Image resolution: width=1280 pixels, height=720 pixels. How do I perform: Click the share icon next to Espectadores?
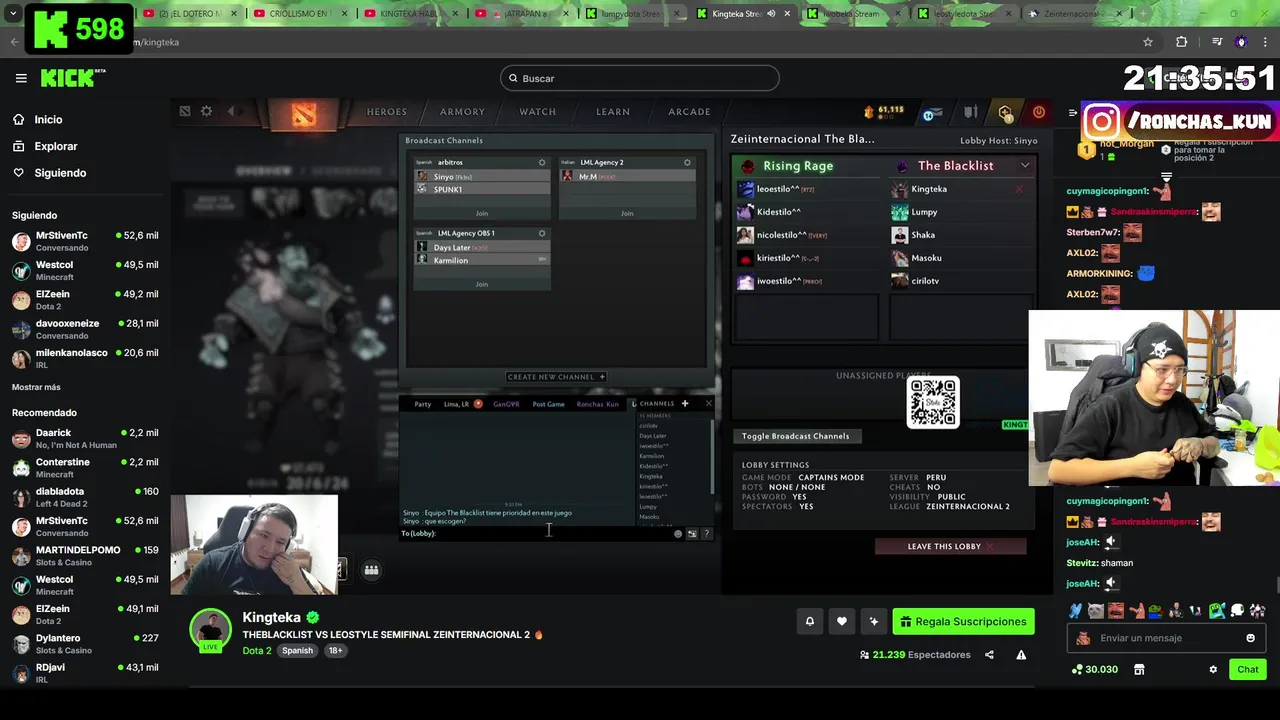[989, 655]
